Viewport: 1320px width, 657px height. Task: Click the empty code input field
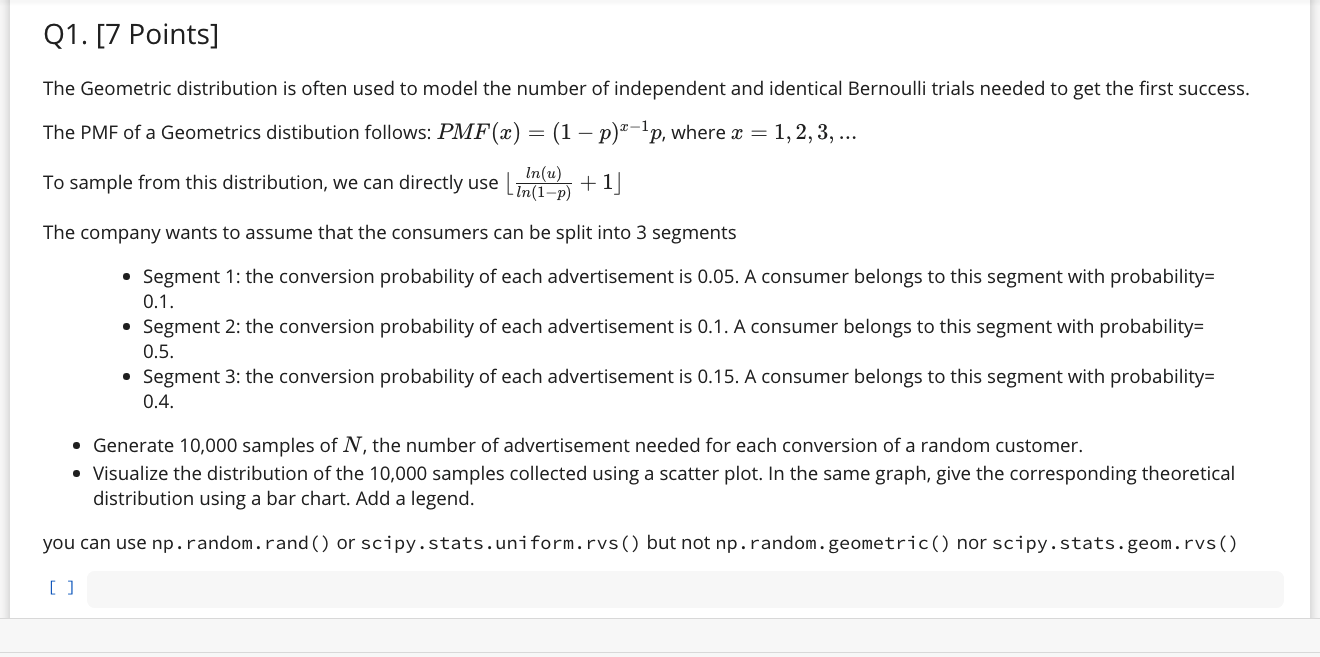coord(685,589)
